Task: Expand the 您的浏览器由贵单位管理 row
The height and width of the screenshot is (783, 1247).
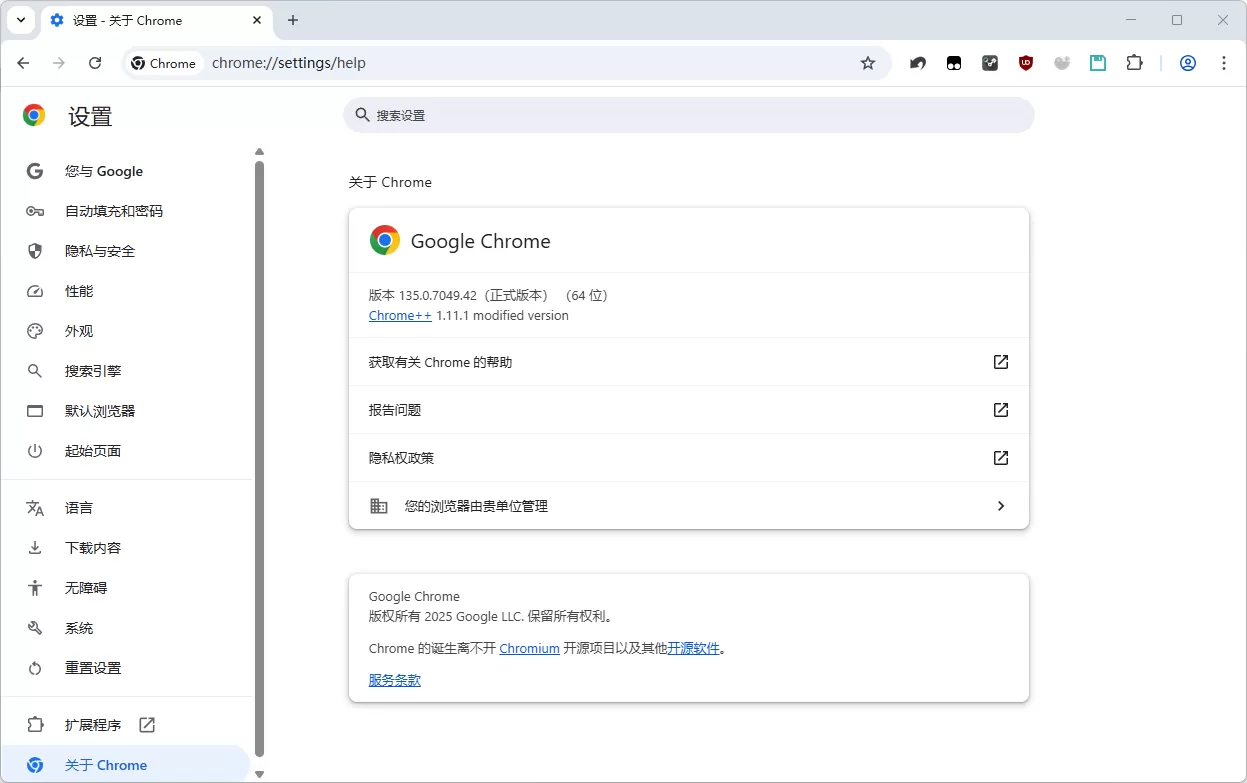Action: click(688, 505)
